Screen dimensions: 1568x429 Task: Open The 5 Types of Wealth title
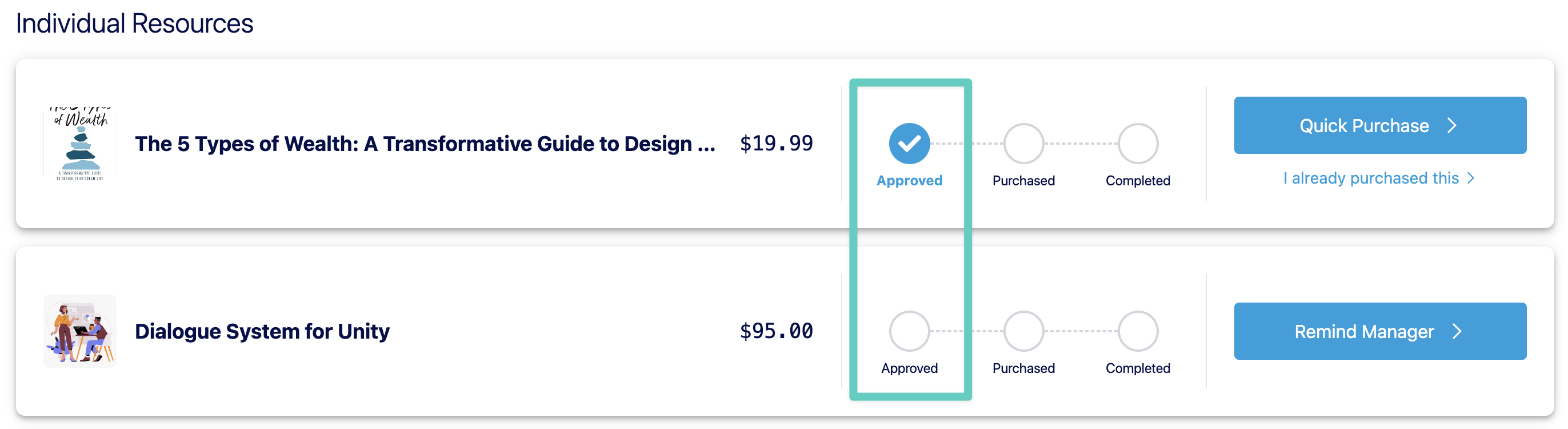[425, 144]
